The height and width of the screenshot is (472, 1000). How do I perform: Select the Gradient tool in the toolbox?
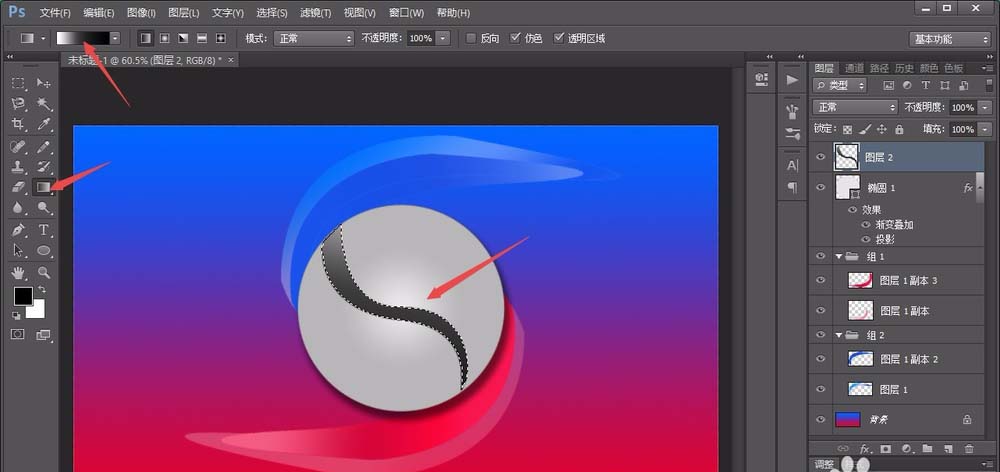[x=44, y=187]
